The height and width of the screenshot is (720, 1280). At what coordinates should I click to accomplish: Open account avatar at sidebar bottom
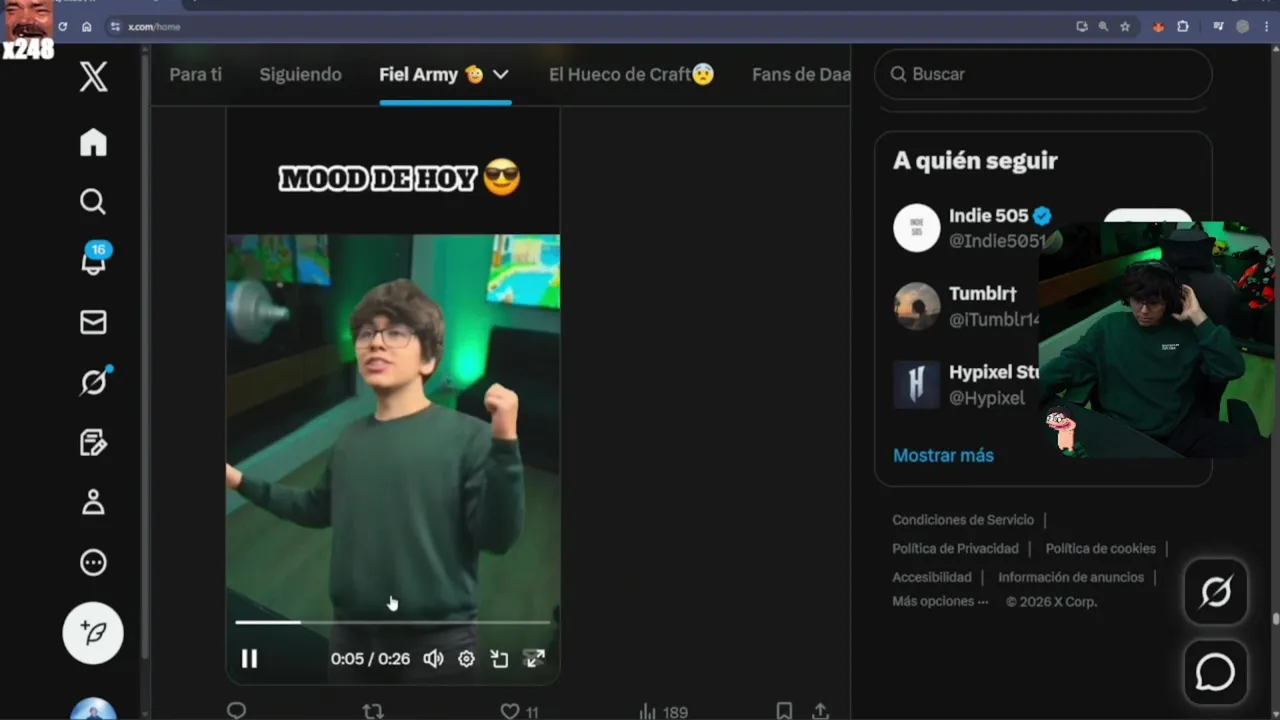click(93, 709)
